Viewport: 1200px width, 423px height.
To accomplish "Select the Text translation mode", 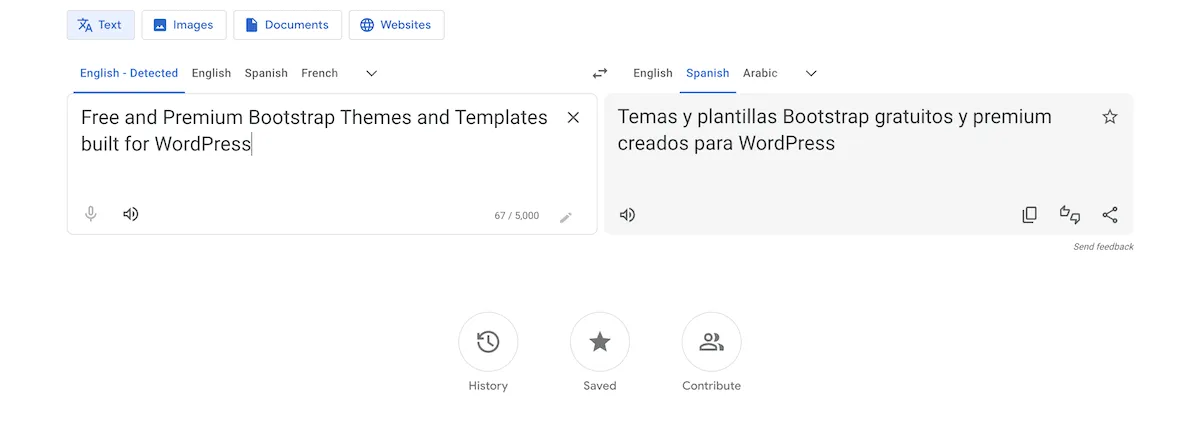I will [100, 25].
